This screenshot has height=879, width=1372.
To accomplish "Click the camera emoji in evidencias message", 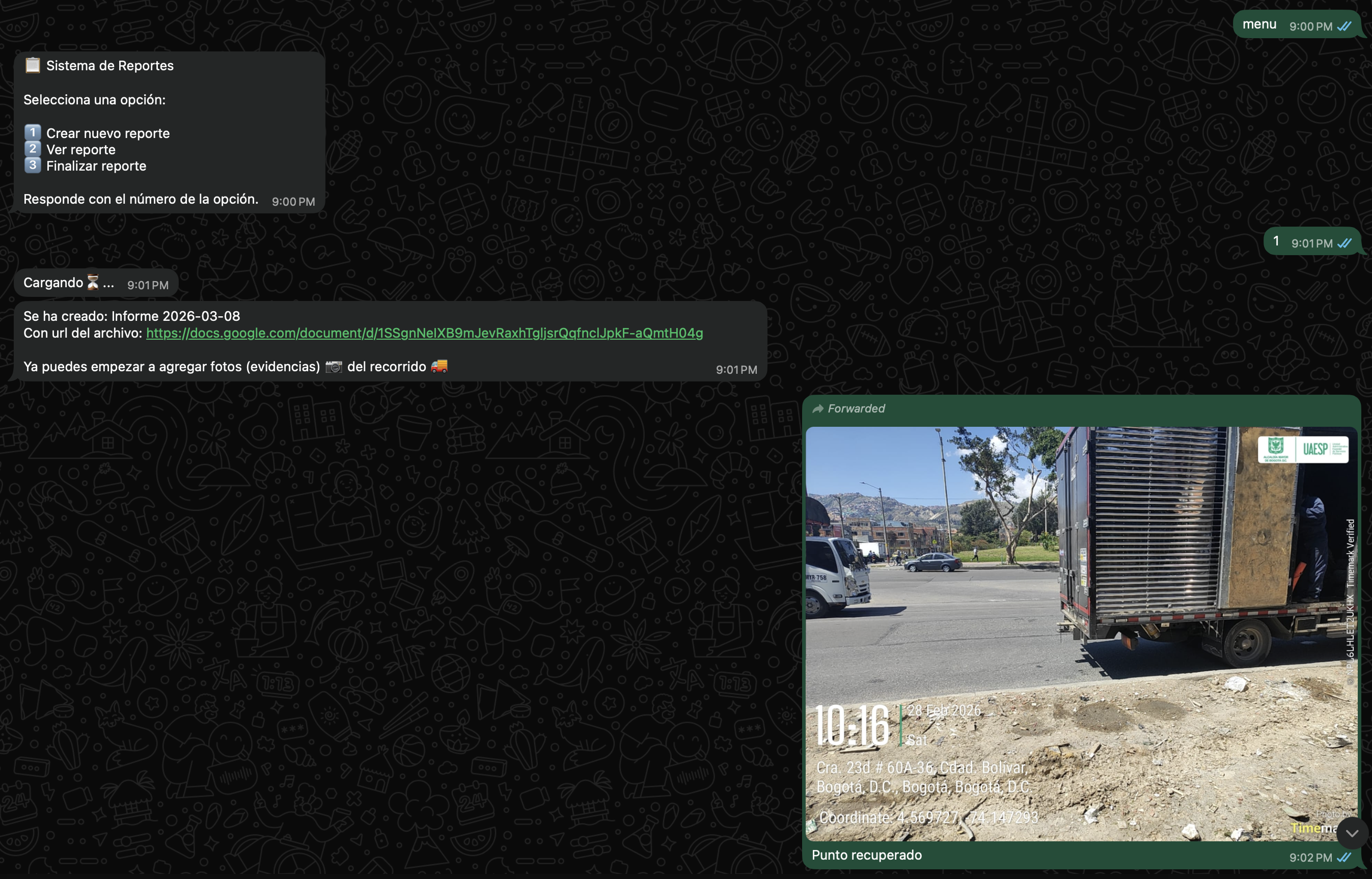I will [x=333, y=367].
